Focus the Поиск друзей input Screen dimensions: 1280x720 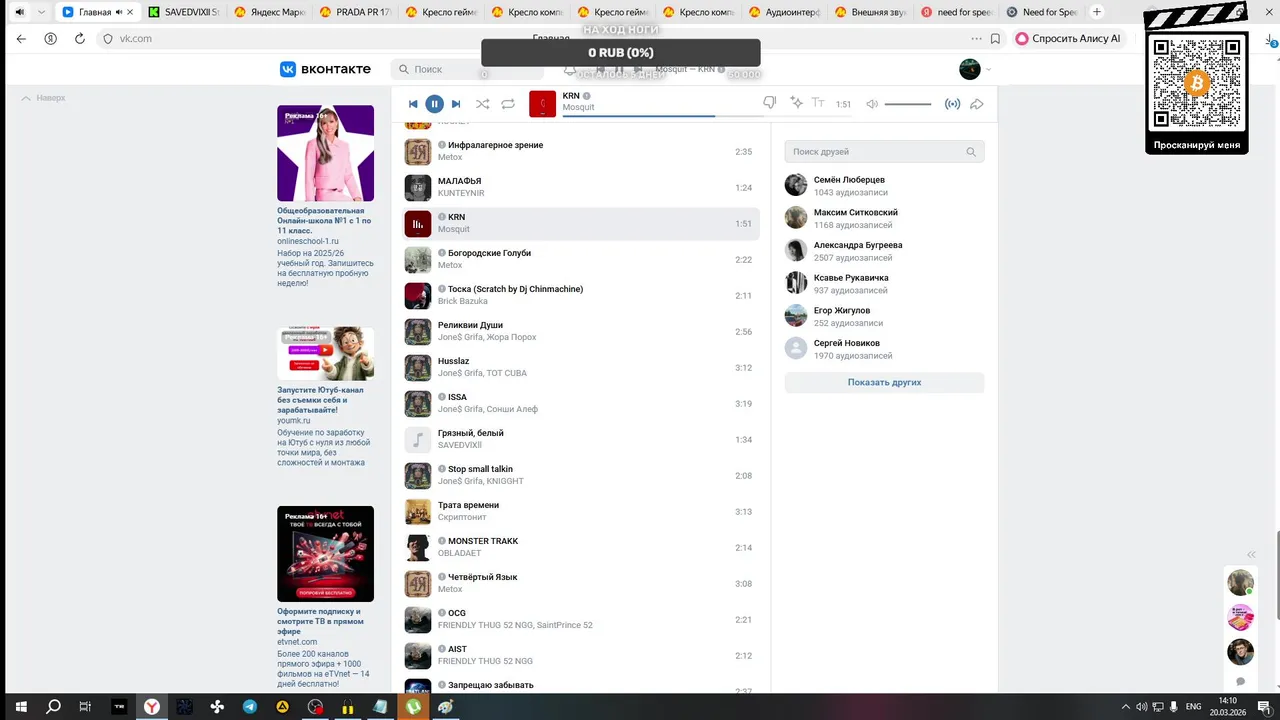coord(884,152)
